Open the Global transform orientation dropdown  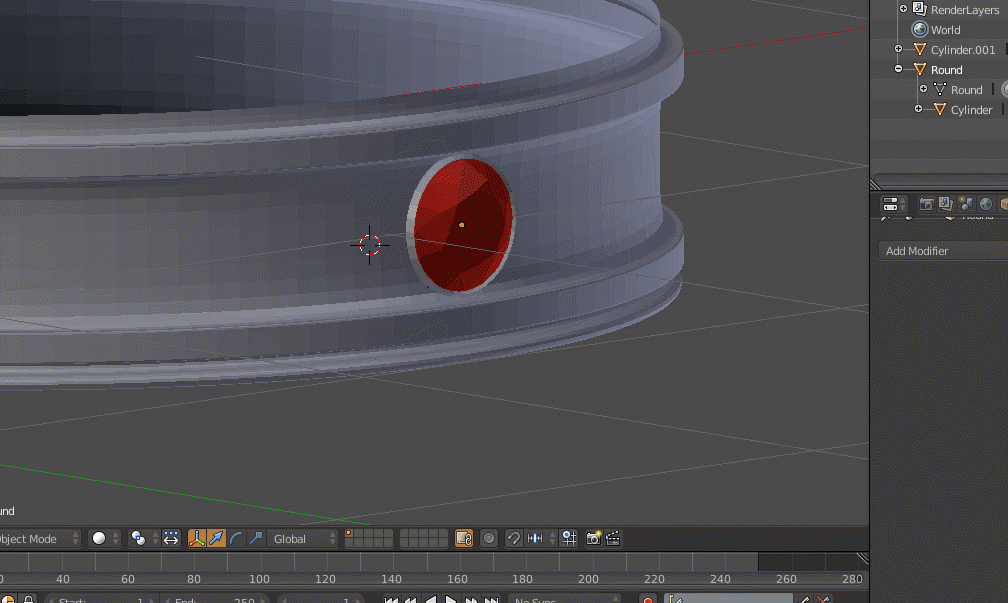click(x=301, y=538)
